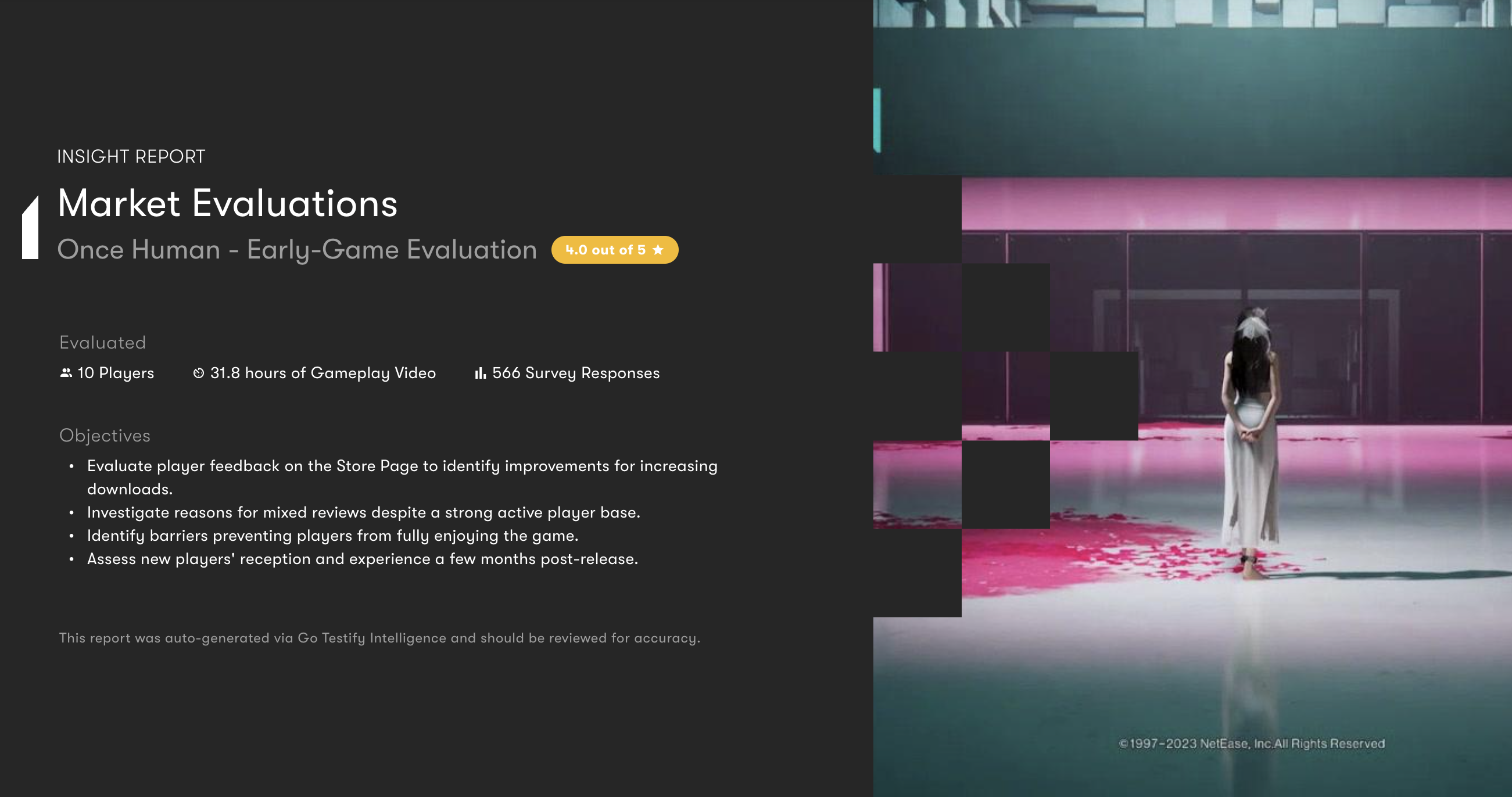Click the 10 Players stat
Viewport: 1512px width, 797px height.
tap(116, 374)
